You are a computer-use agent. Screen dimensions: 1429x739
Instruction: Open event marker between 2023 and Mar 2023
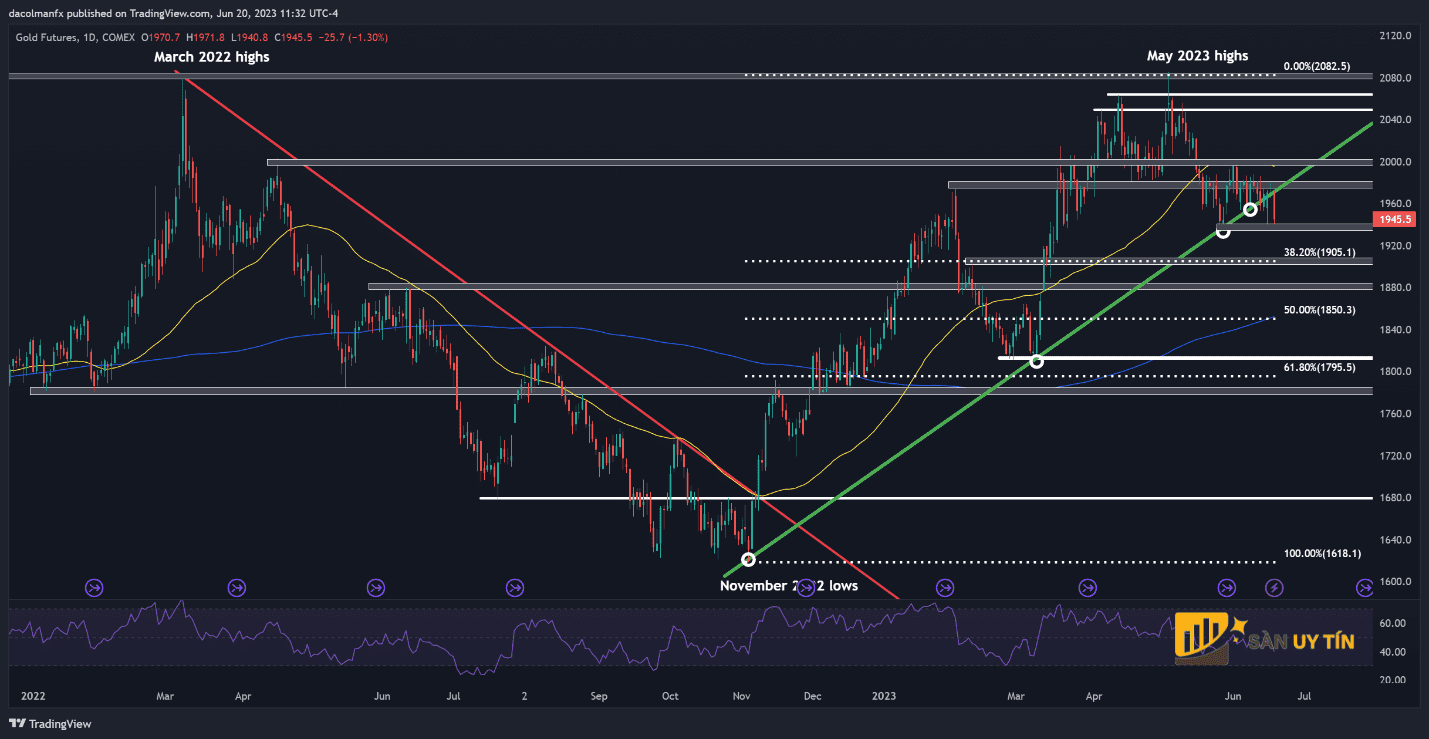(946, 587)
